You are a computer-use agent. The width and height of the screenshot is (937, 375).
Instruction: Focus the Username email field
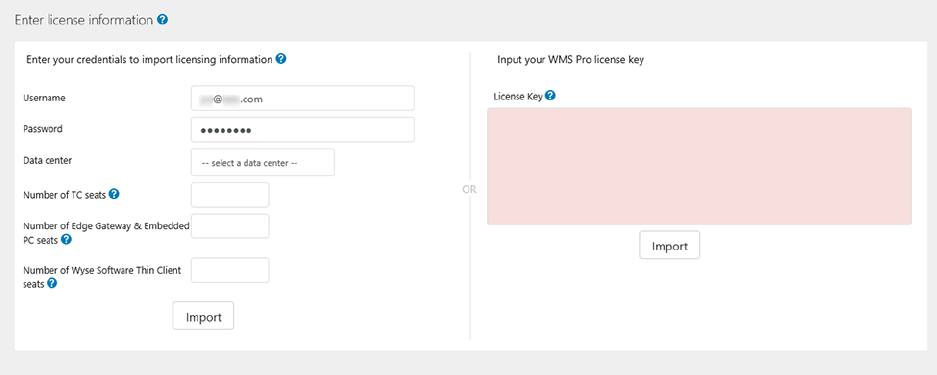click(x=303, y=99)
